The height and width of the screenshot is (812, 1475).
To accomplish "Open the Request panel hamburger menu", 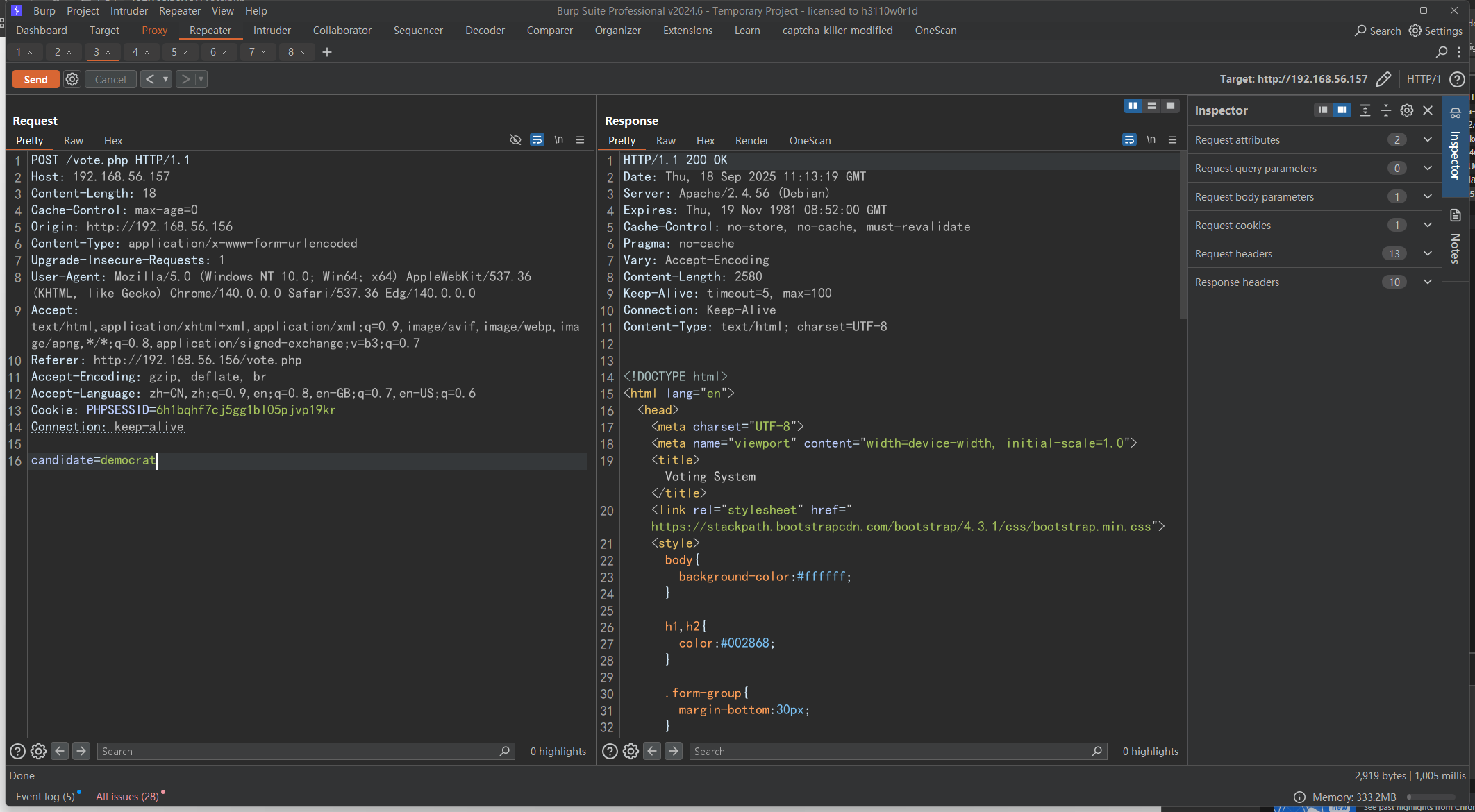I will (581, 140).
